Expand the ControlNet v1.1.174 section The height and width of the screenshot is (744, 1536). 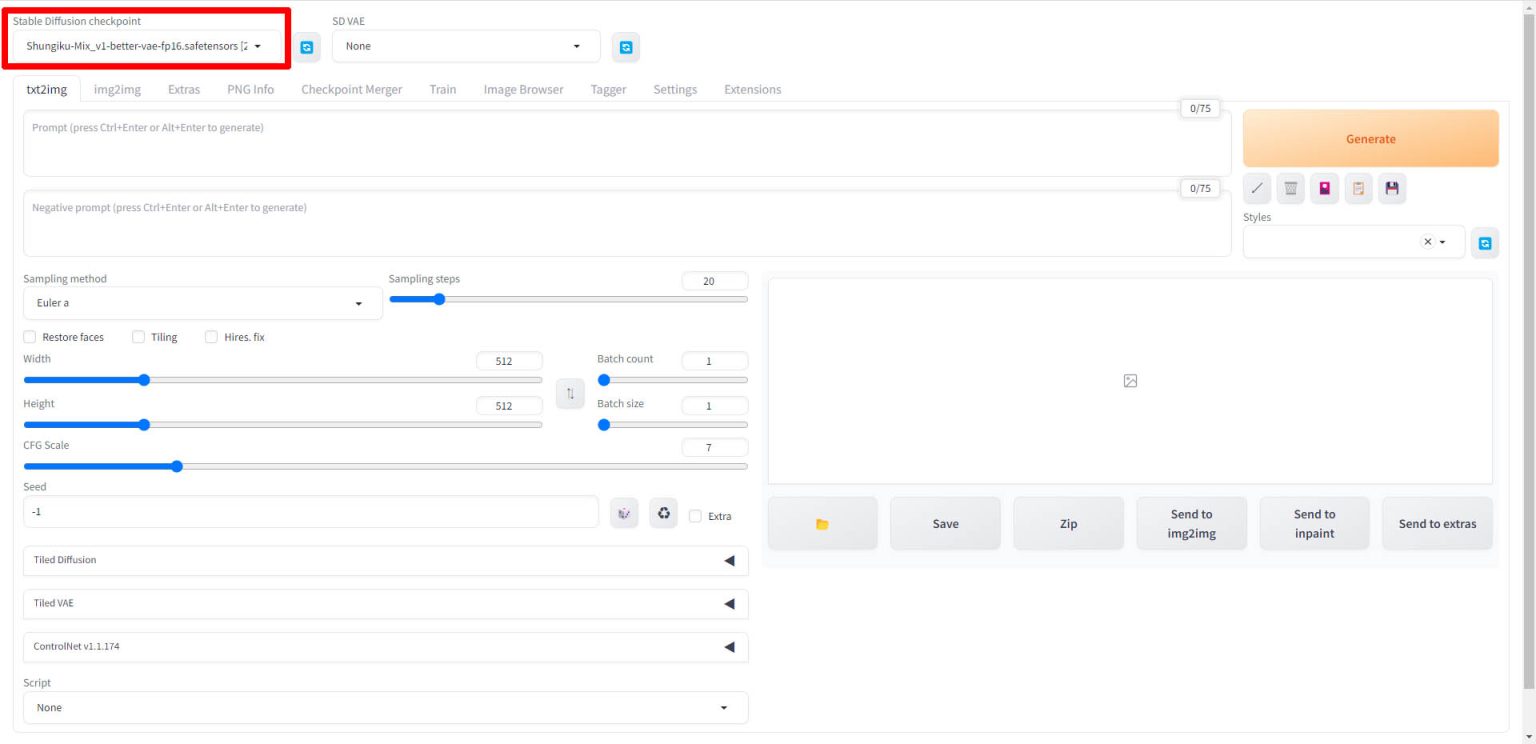386,647
